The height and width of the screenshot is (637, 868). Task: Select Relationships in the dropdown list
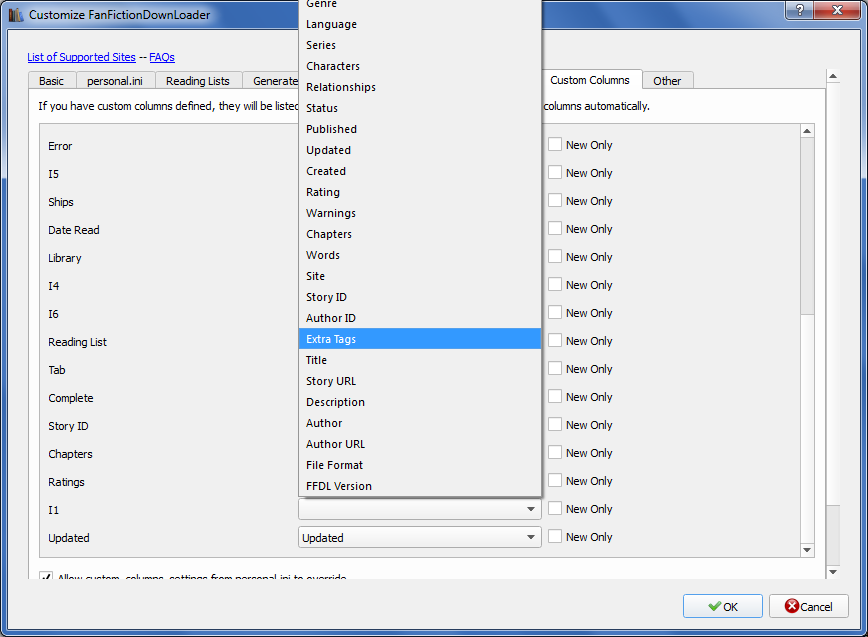pos(420,87)
